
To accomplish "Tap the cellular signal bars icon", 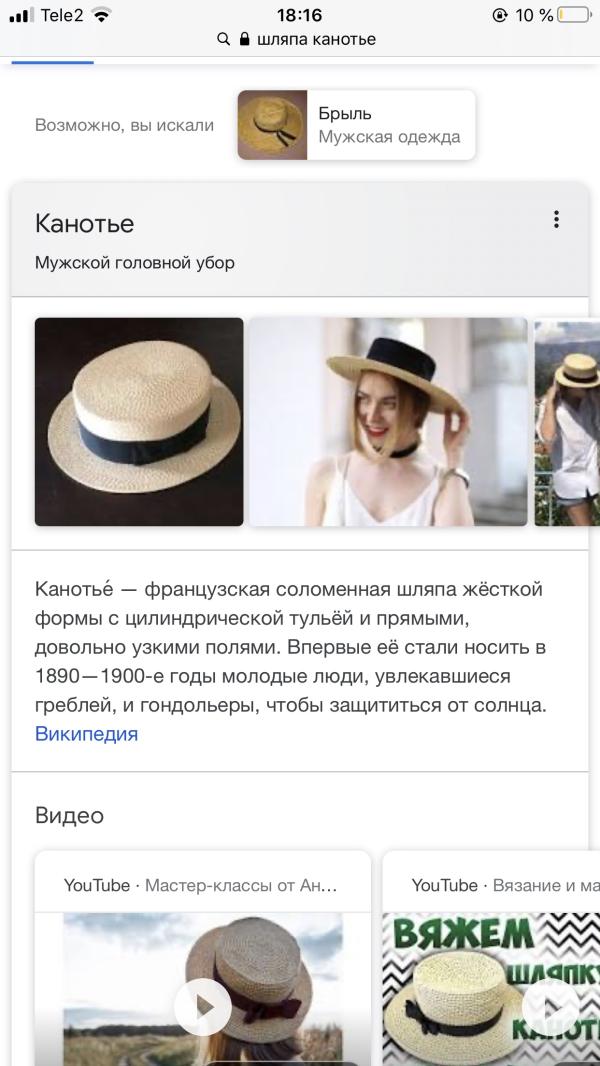I will click(x=22, y=15).
